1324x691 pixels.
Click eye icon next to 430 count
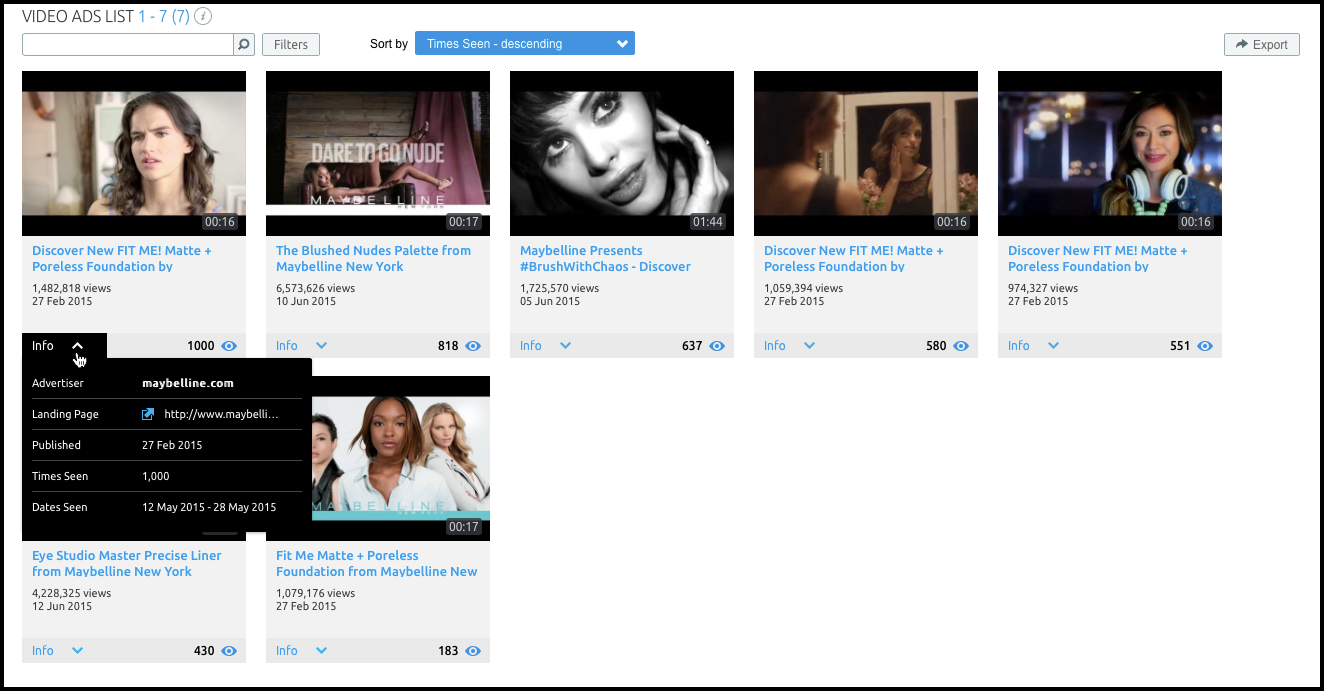(230, 651)
